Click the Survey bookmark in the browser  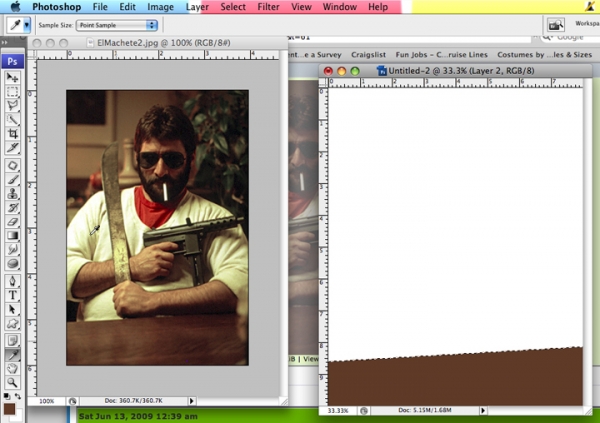(315, 55)
